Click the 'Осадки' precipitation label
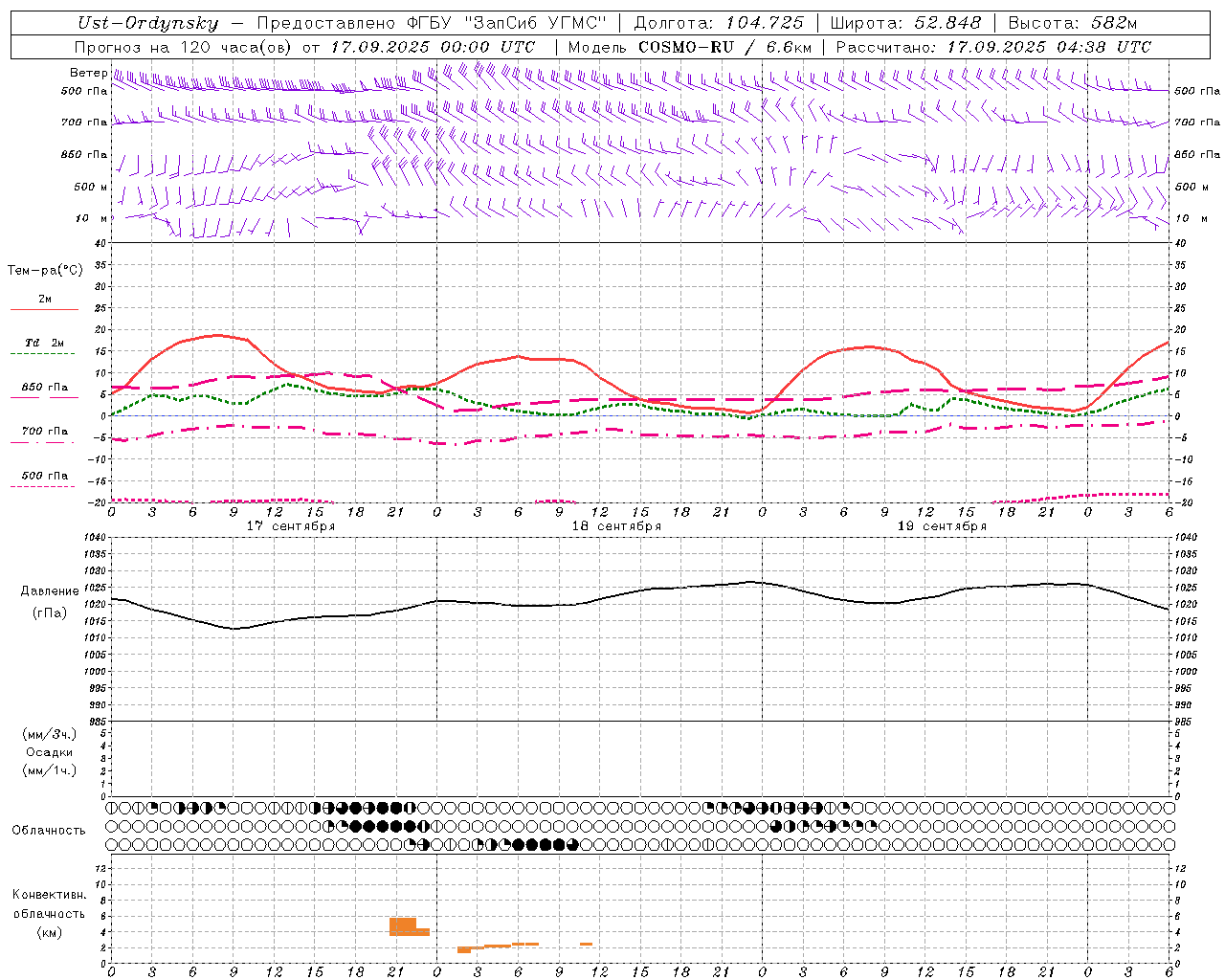 50,752
